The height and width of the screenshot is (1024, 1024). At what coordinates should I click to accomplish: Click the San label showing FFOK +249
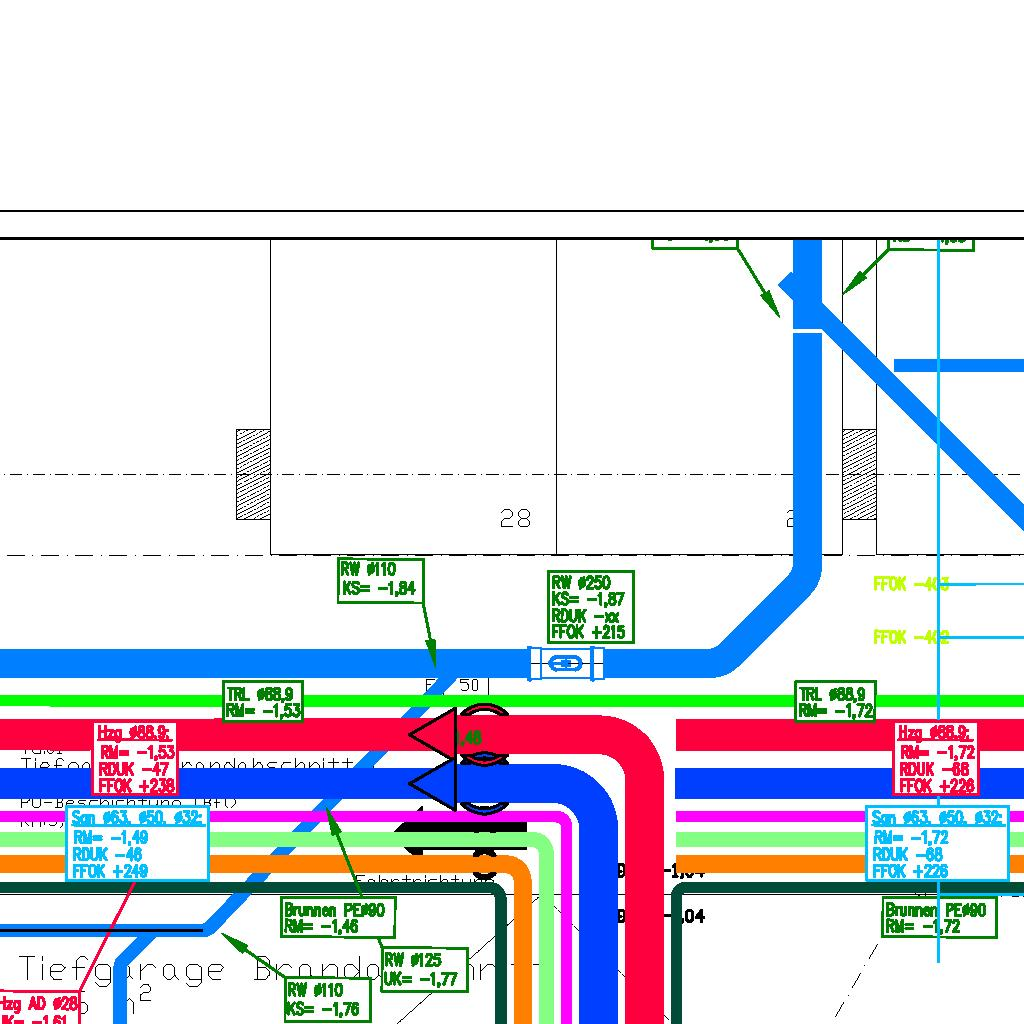click(138, 845)
